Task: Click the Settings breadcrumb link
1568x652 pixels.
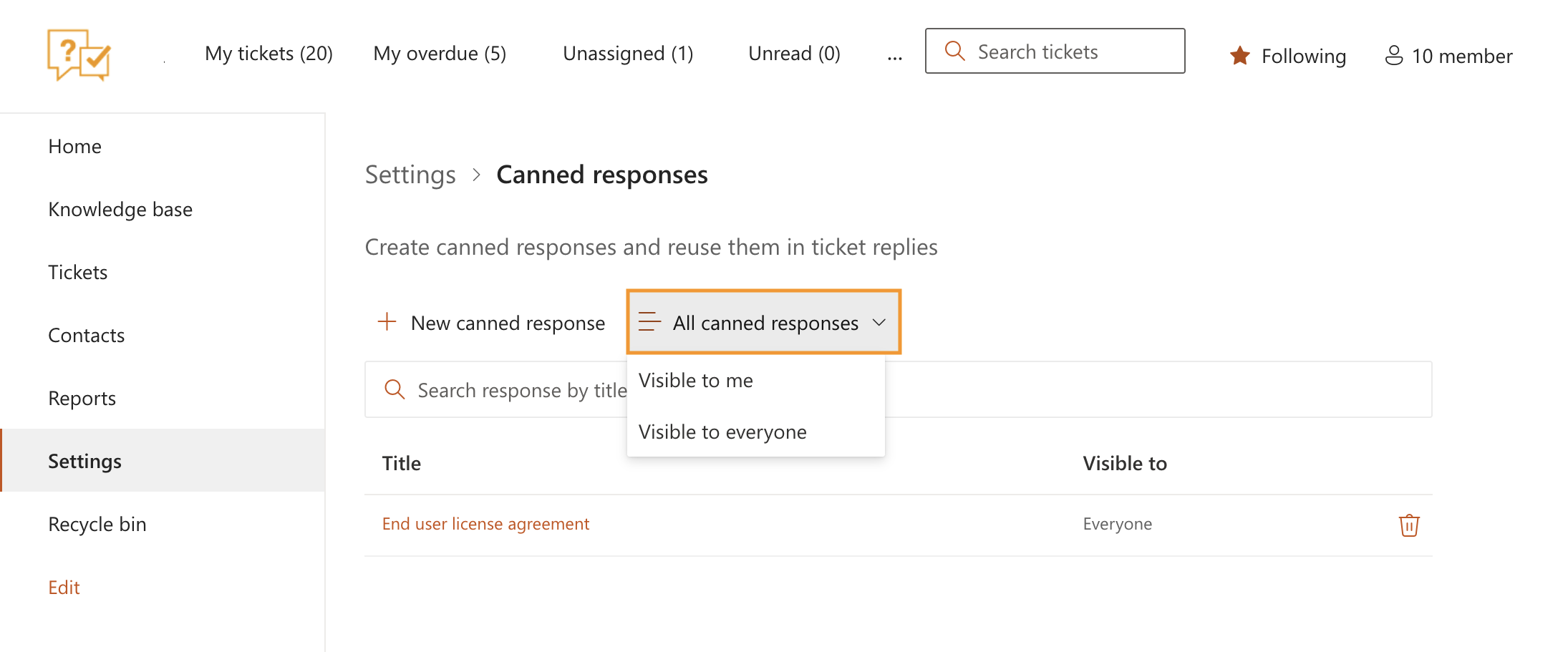Action: [x=410, y=175]
